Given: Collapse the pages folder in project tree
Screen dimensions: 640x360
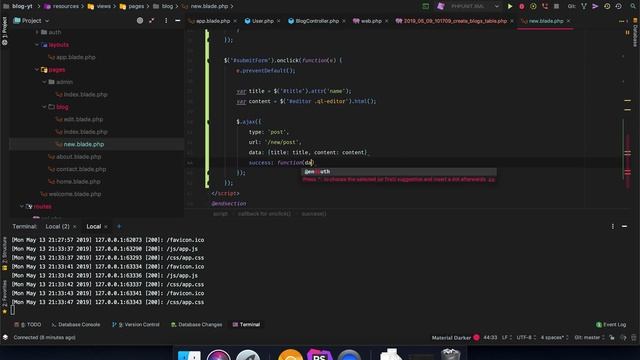Looking at the screenshot, I should 37,69.
